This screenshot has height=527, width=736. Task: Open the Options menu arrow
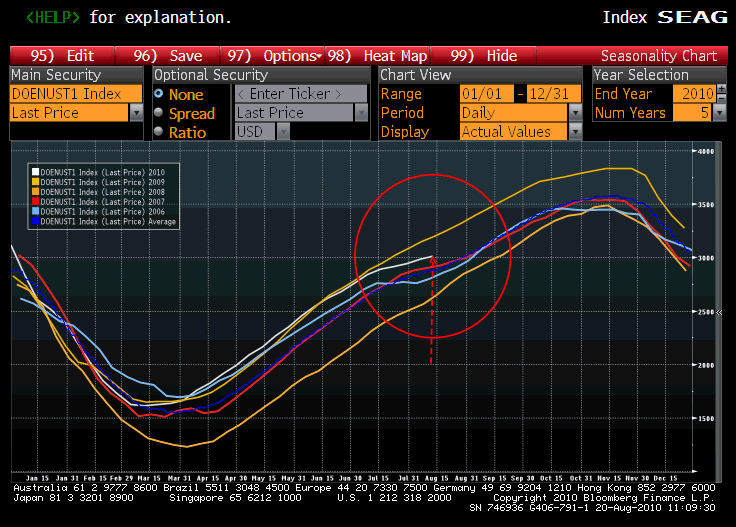tap(318, 56)
